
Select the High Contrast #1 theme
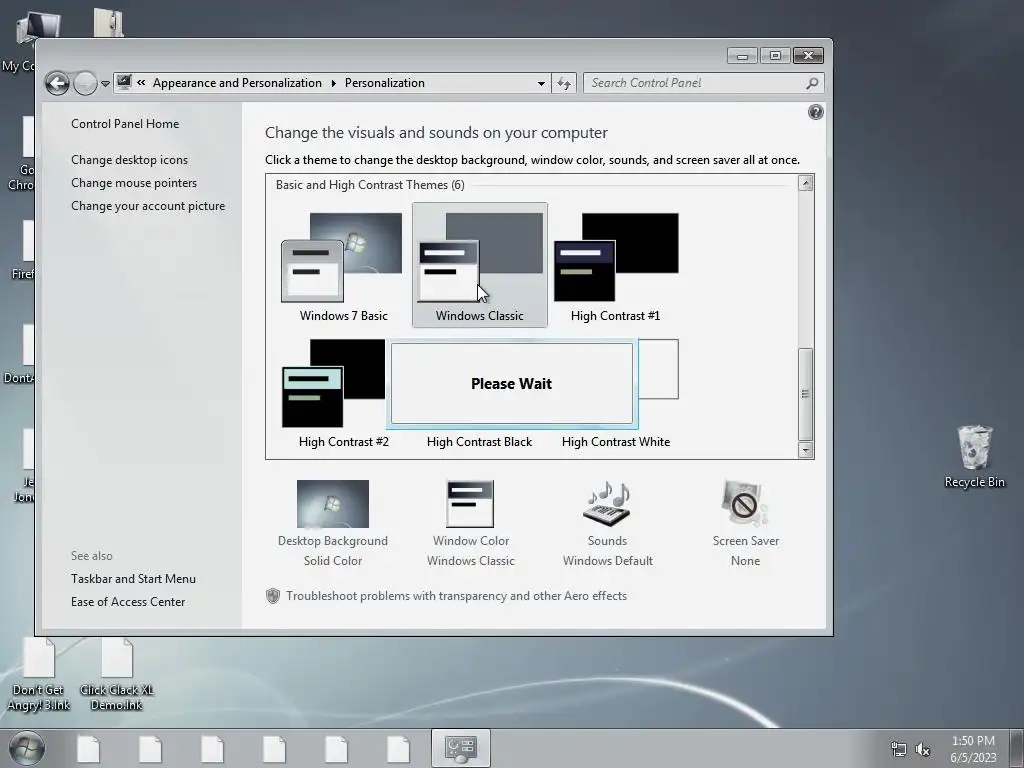[x=615, y=266]
